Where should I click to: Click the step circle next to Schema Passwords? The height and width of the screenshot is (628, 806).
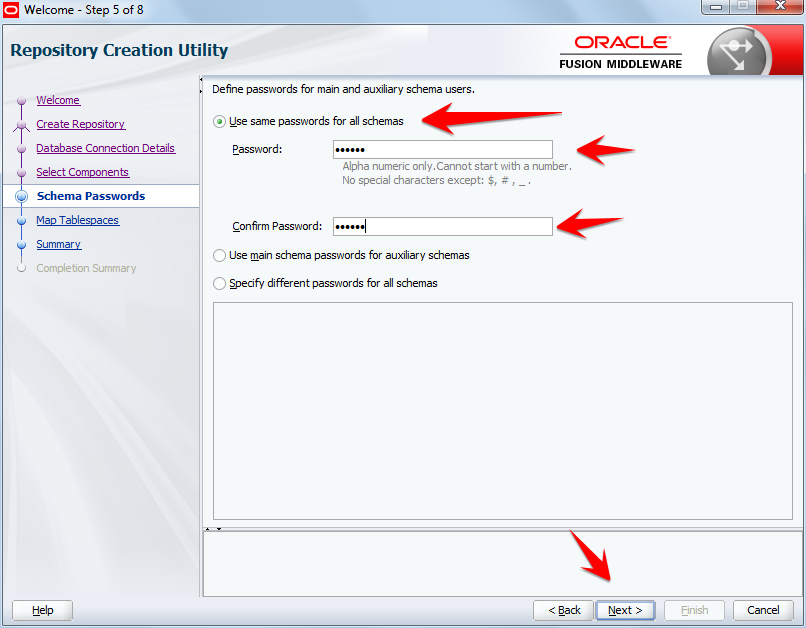tap(21, 196)
